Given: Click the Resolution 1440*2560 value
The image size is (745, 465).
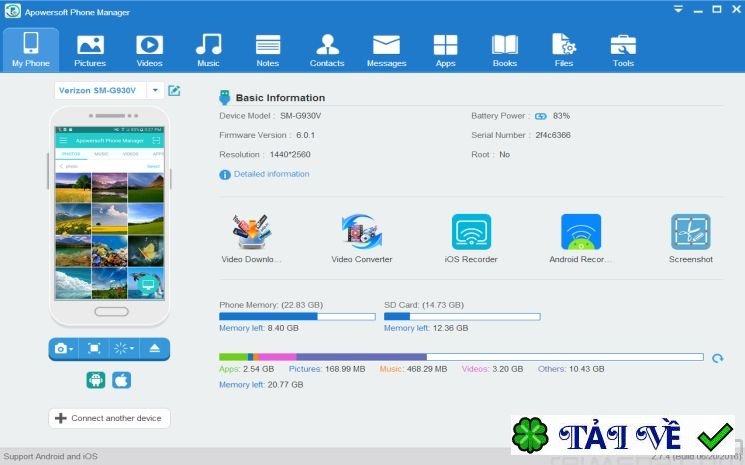Looking at the screenshot, I should [290, 154].
